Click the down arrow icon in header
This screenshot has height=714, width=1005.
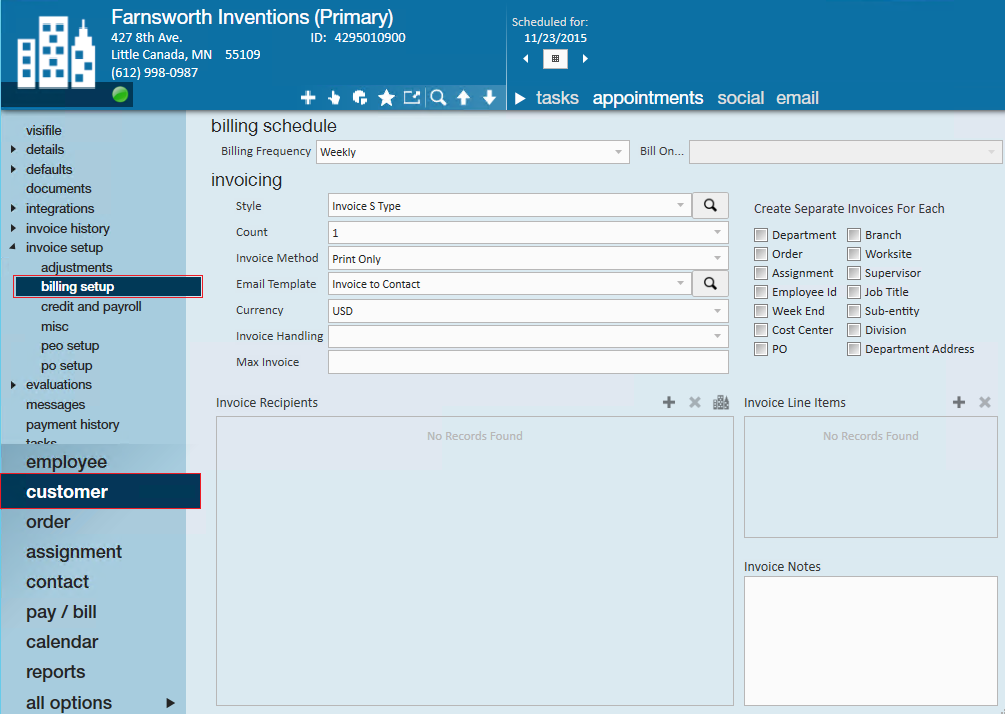(x=489, y=97)
